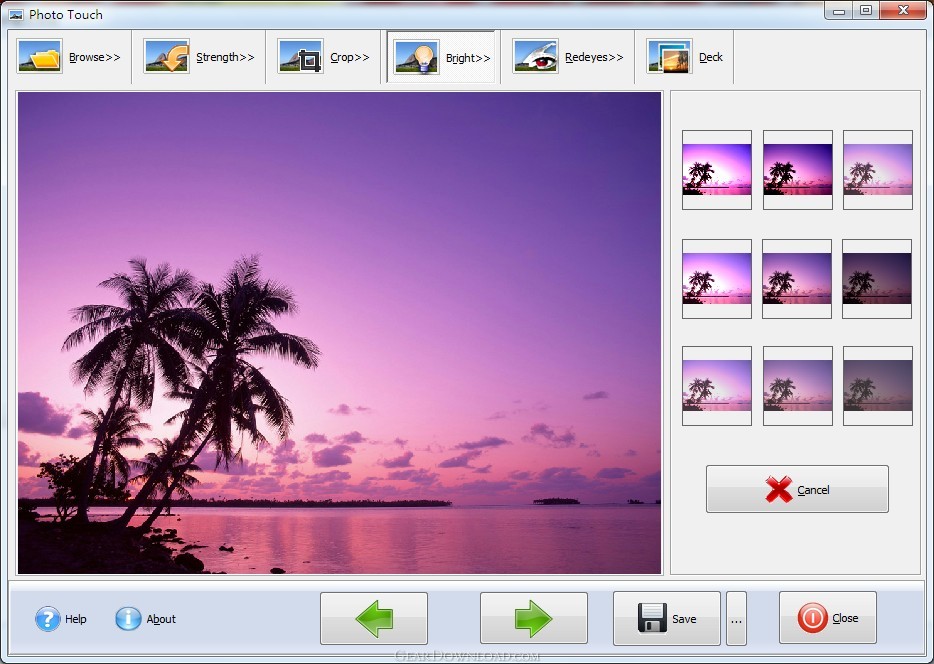The image size is (934, 664).
Task: Open the Deck tab label
Action: (711, 57)
